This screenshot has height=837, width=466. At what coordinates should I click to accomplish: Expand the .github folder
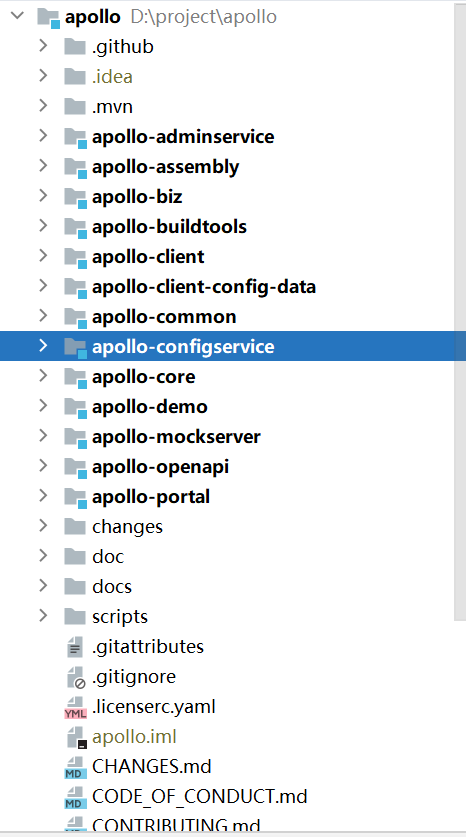(43, 46)
